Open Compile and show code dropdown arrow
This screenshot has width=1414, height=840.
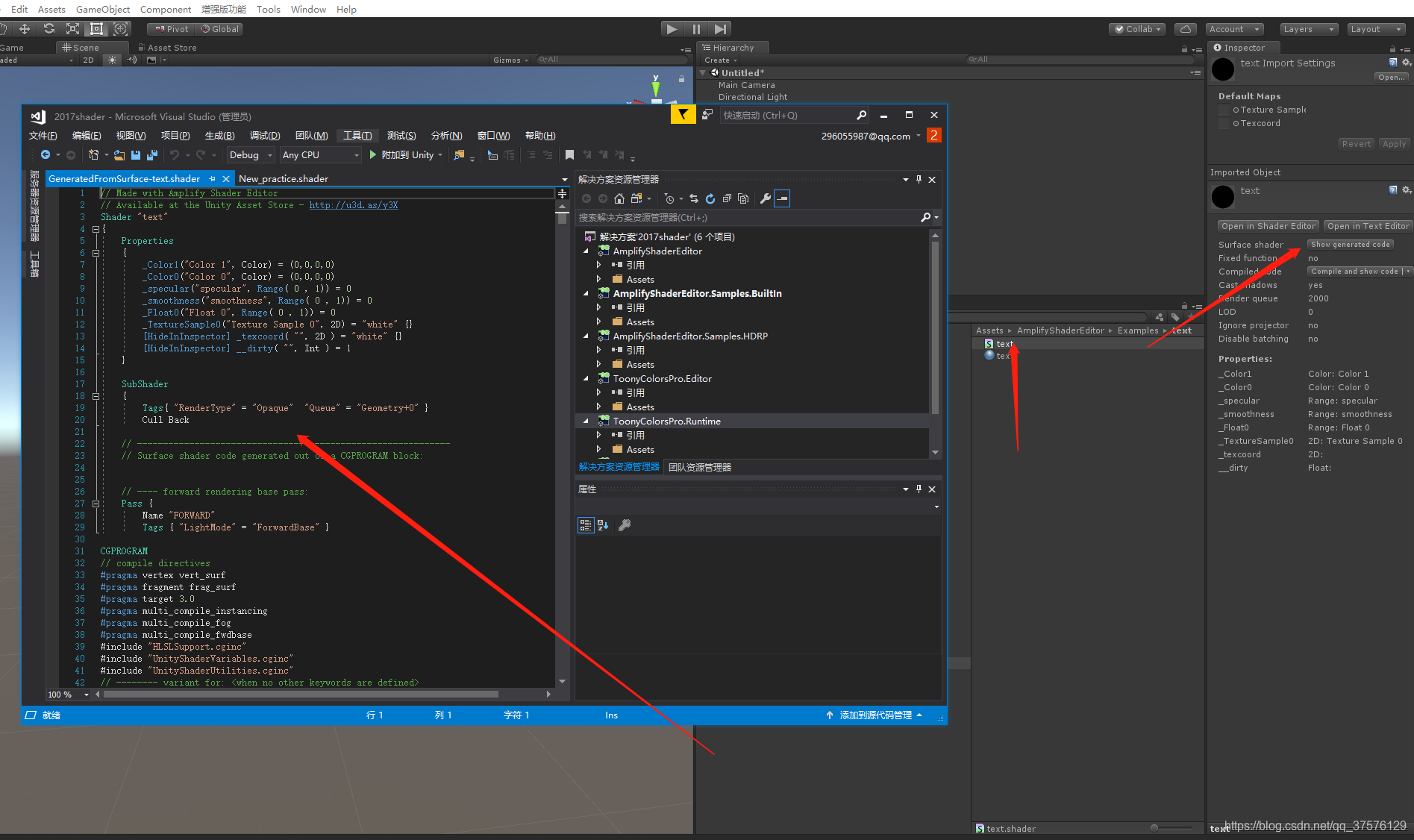coord(1408,272)
